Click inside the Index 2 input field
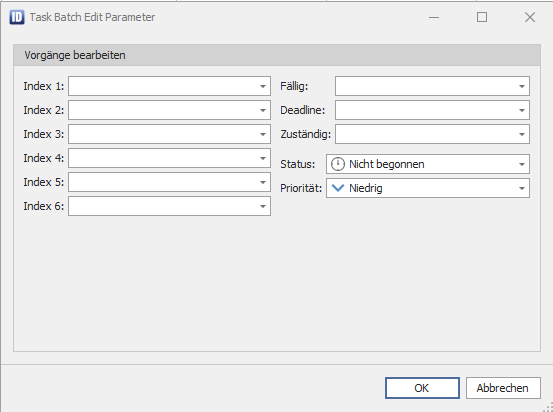The height and width of the screenshot is (412, 553). tap(169, 110)
